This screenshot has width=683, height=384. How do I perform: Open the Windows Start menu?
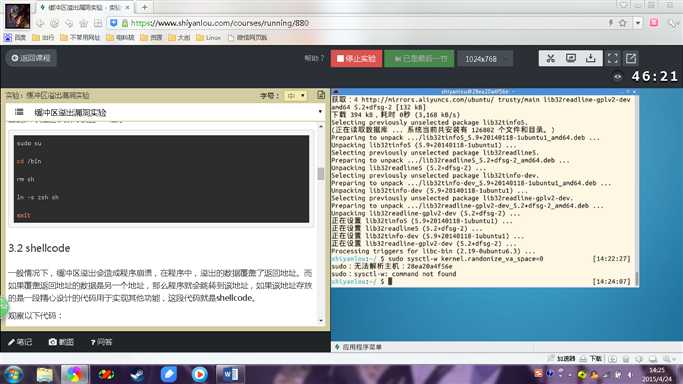(13, 375)
